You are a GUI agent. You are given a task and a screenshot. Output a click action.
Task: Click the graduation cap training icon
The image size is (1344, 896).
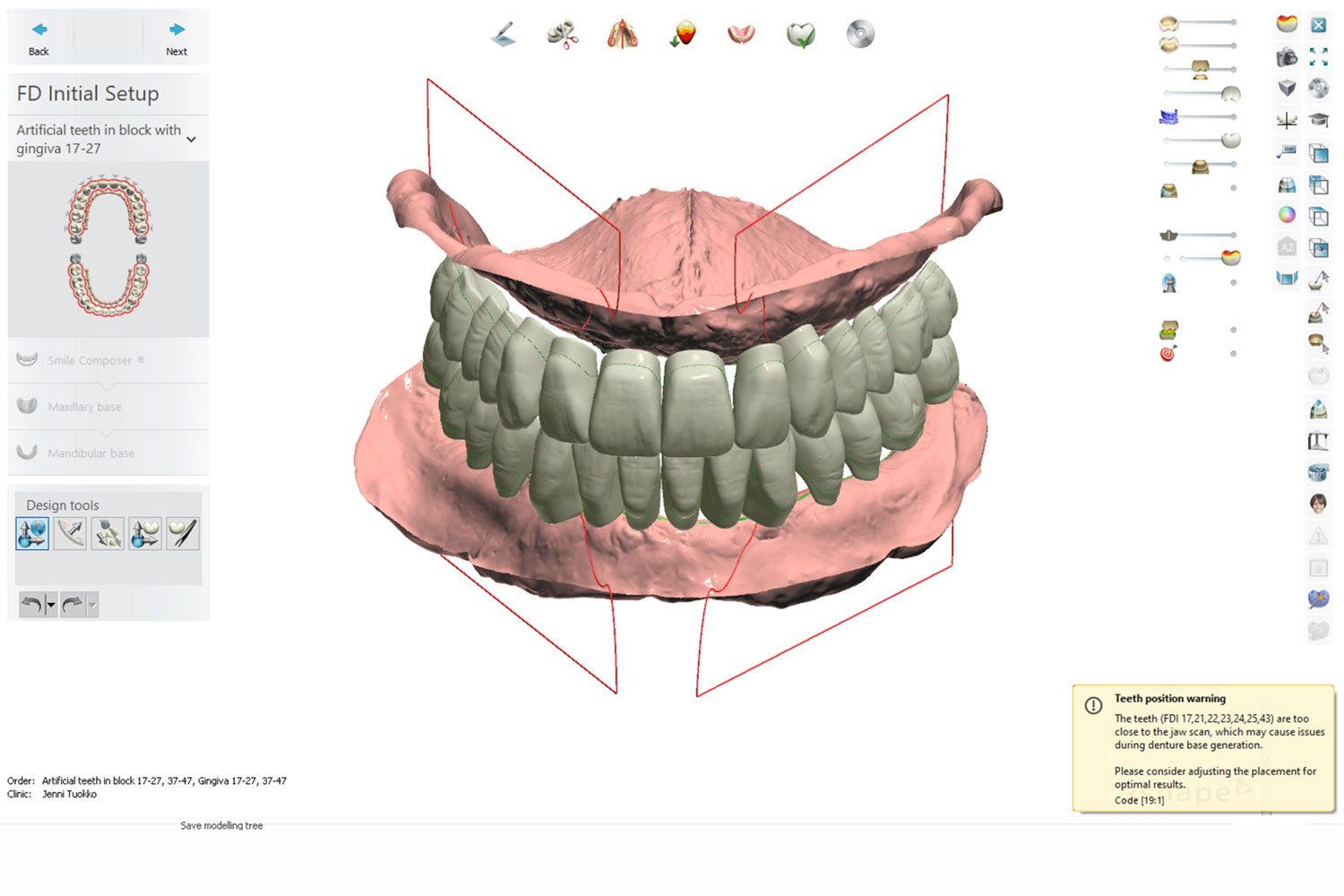[x=1318, y=120]
